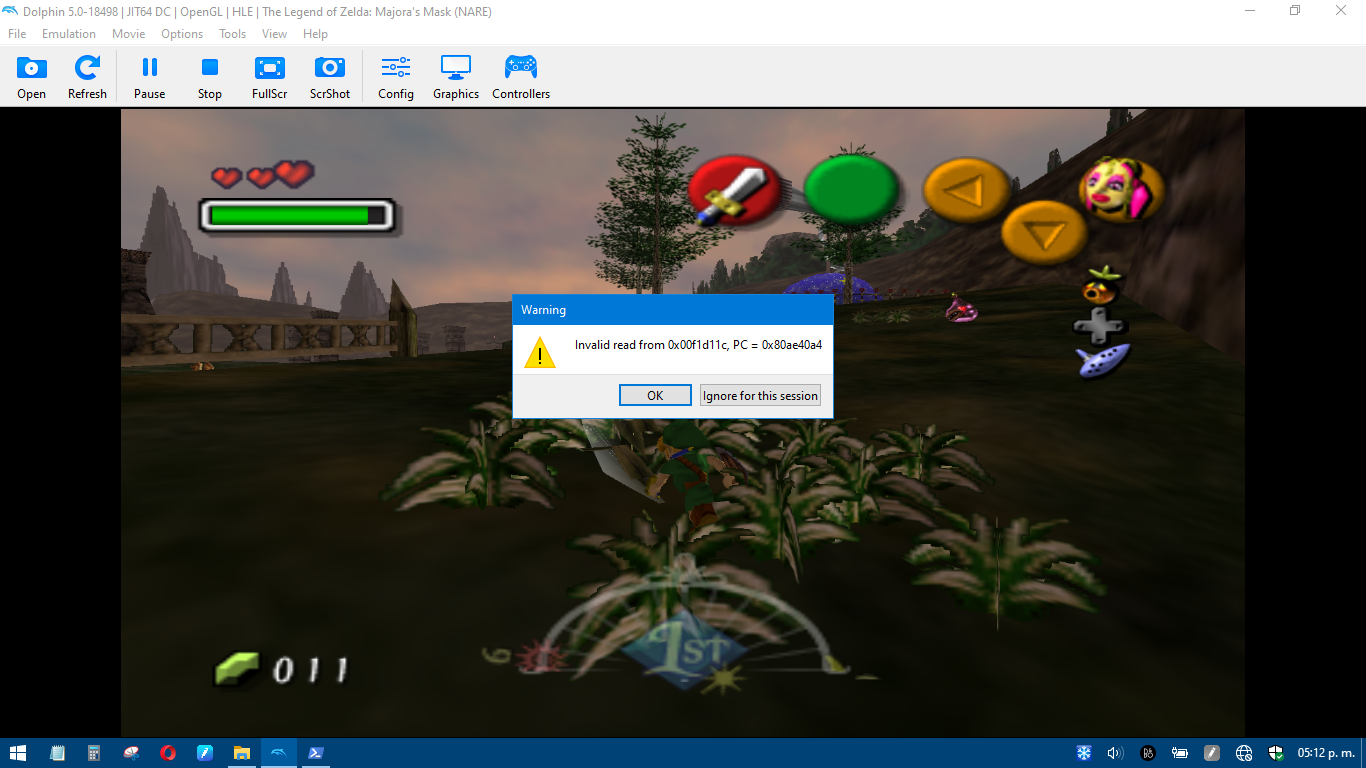This screenshot has height=768, width=1366.
Task: Click the Windows Security shield tray icon
Action: click(1276, 753)
